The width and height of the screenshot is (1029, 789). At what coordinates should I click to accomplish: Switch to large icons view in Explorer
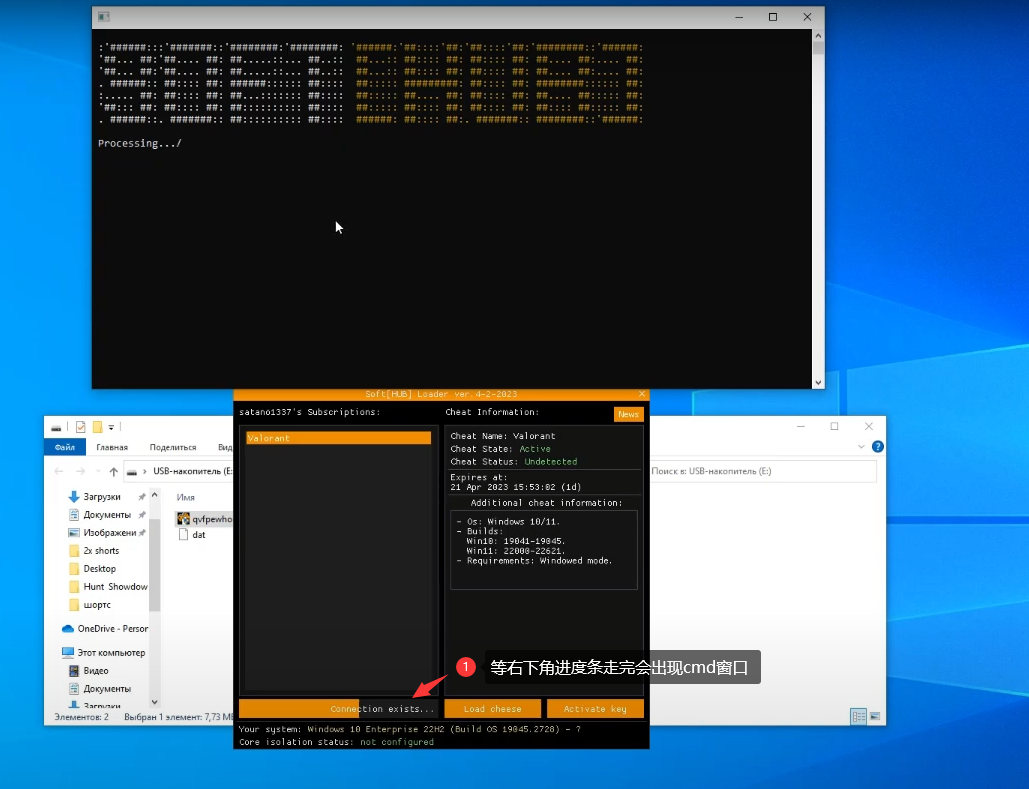pos(873,717)
